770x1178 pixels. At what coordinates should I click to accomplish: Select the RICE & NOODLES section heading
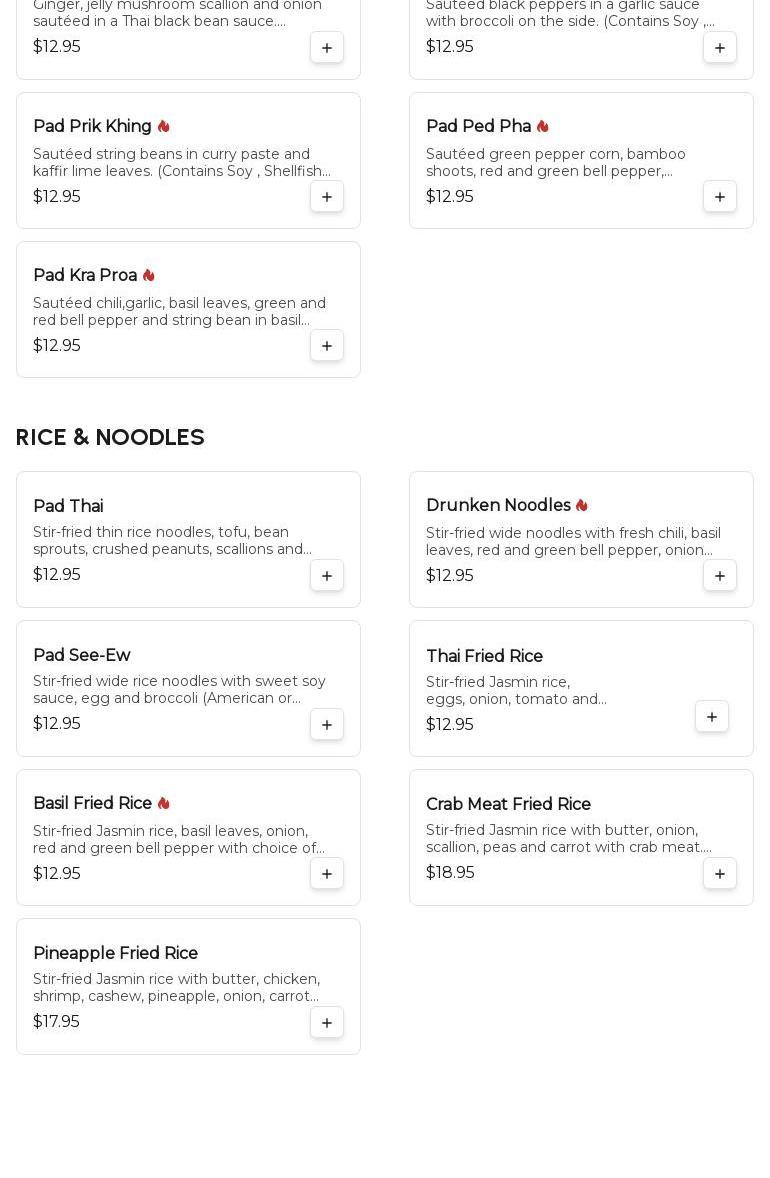(x=110, y=437)
